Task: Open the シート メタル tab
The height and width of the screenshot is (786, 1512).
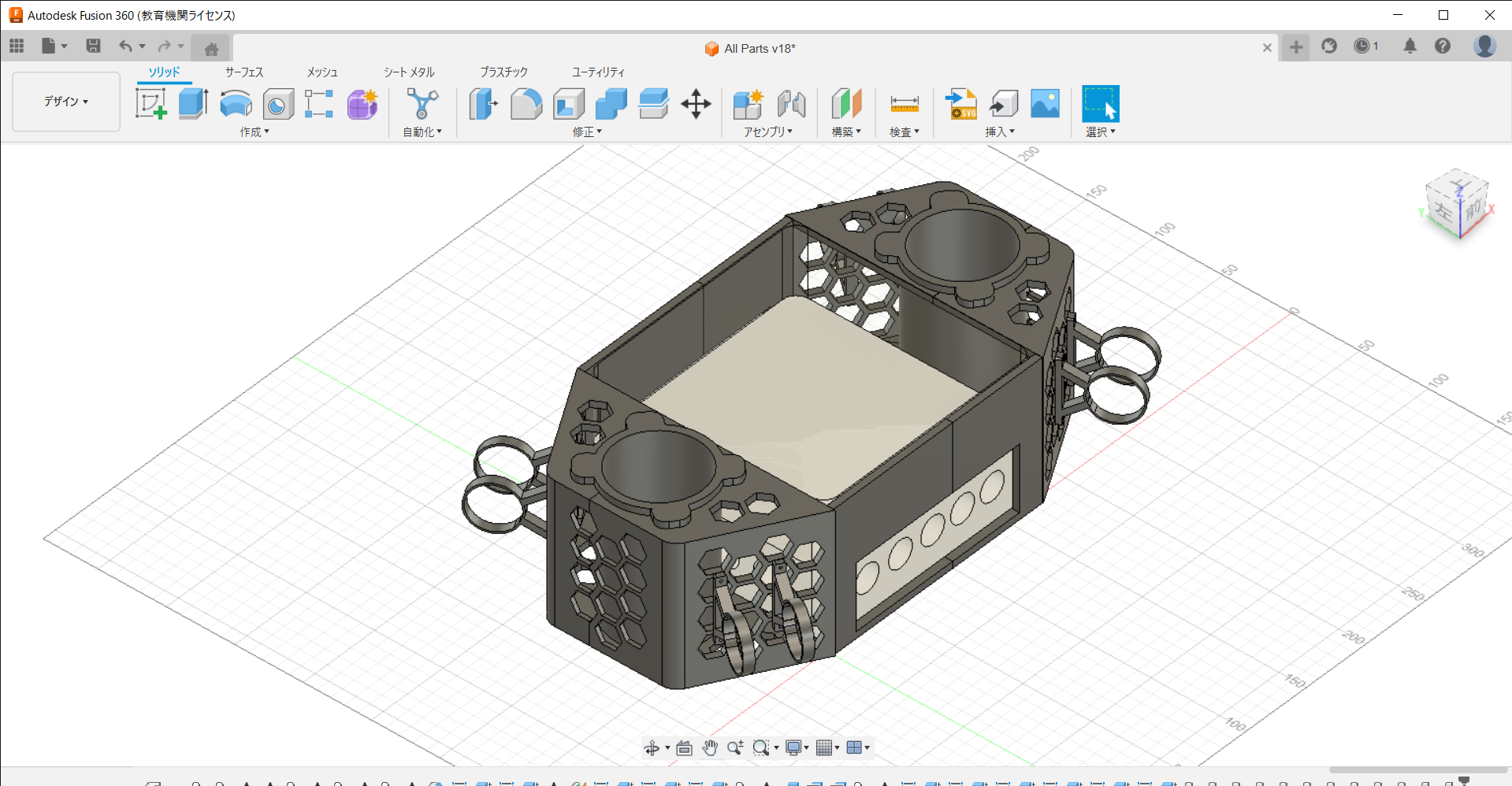Action: click(x=409, y=72)
